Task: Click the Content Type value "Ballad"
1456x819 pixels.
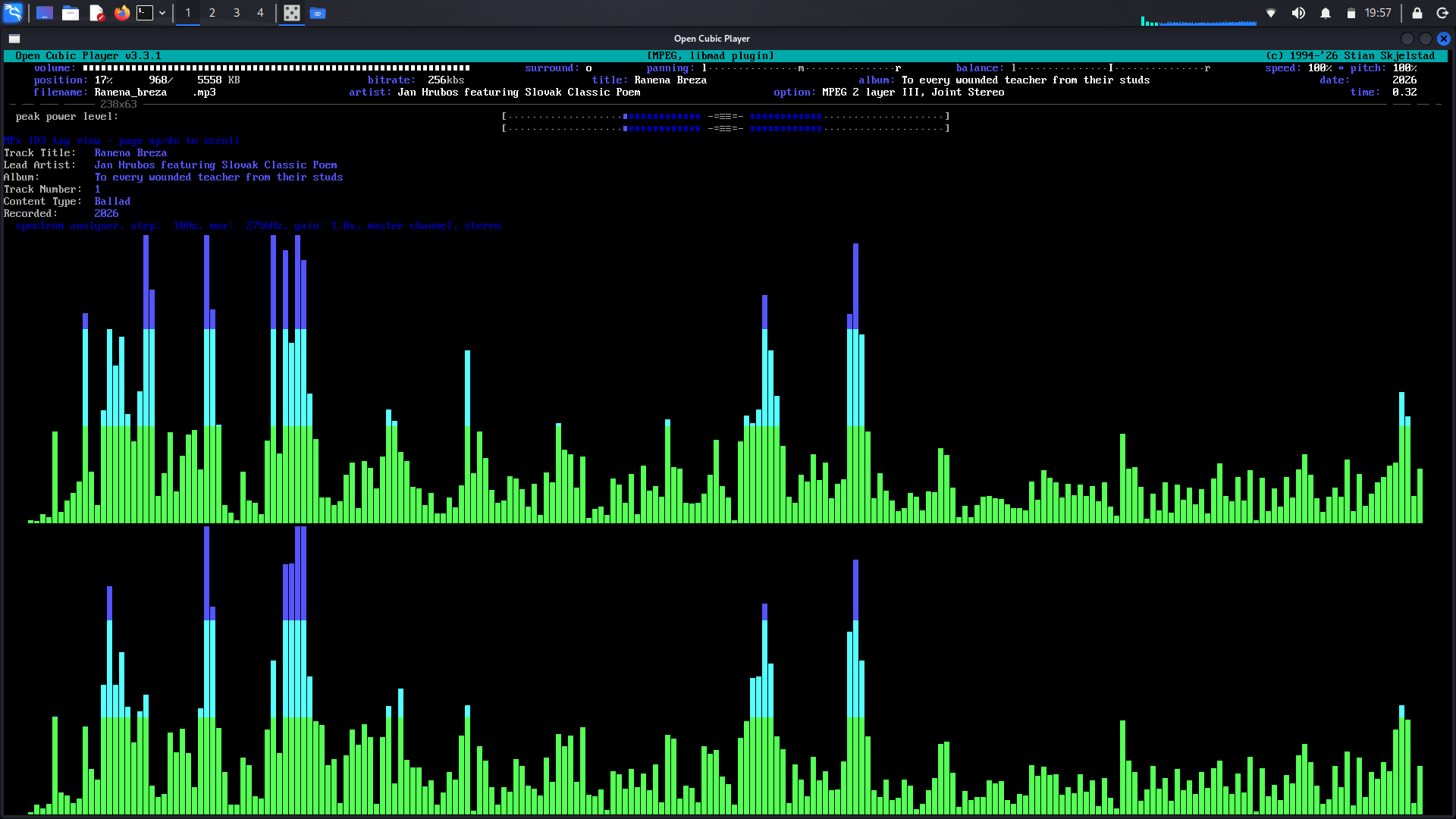Action: click(112, 202)
